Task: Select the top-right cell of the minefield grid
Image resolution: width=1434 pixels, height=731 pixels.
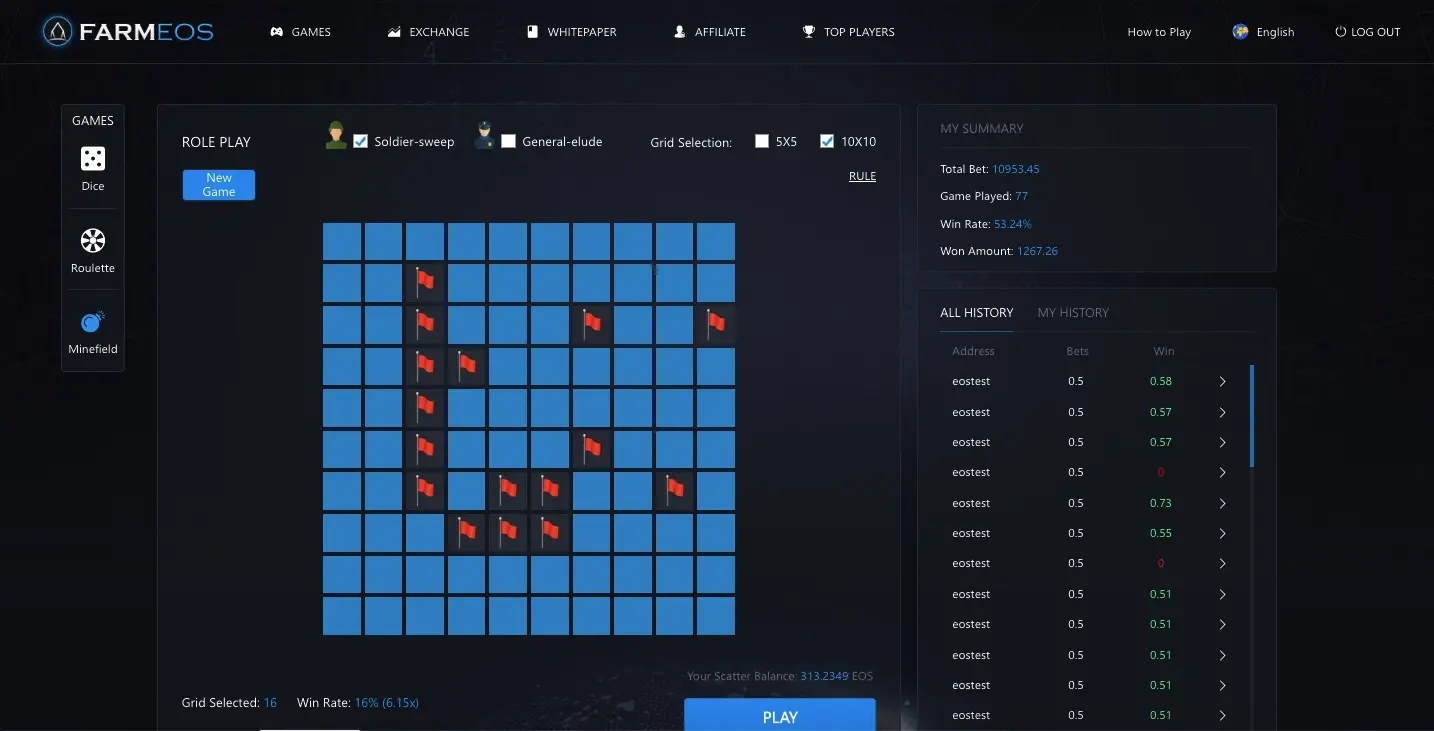Action: click(x=716, y=242)
